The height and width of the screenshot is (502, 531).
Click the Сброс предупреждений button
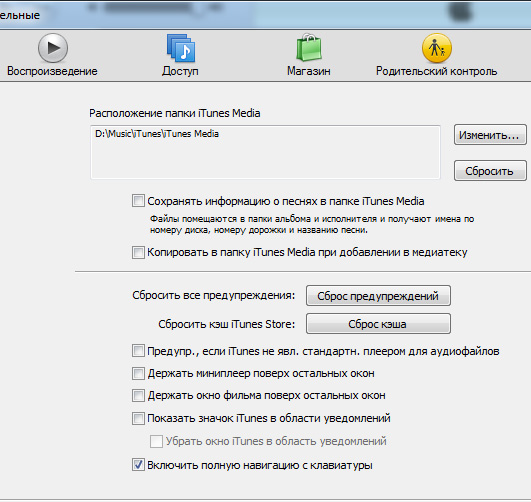pos(378,296)
